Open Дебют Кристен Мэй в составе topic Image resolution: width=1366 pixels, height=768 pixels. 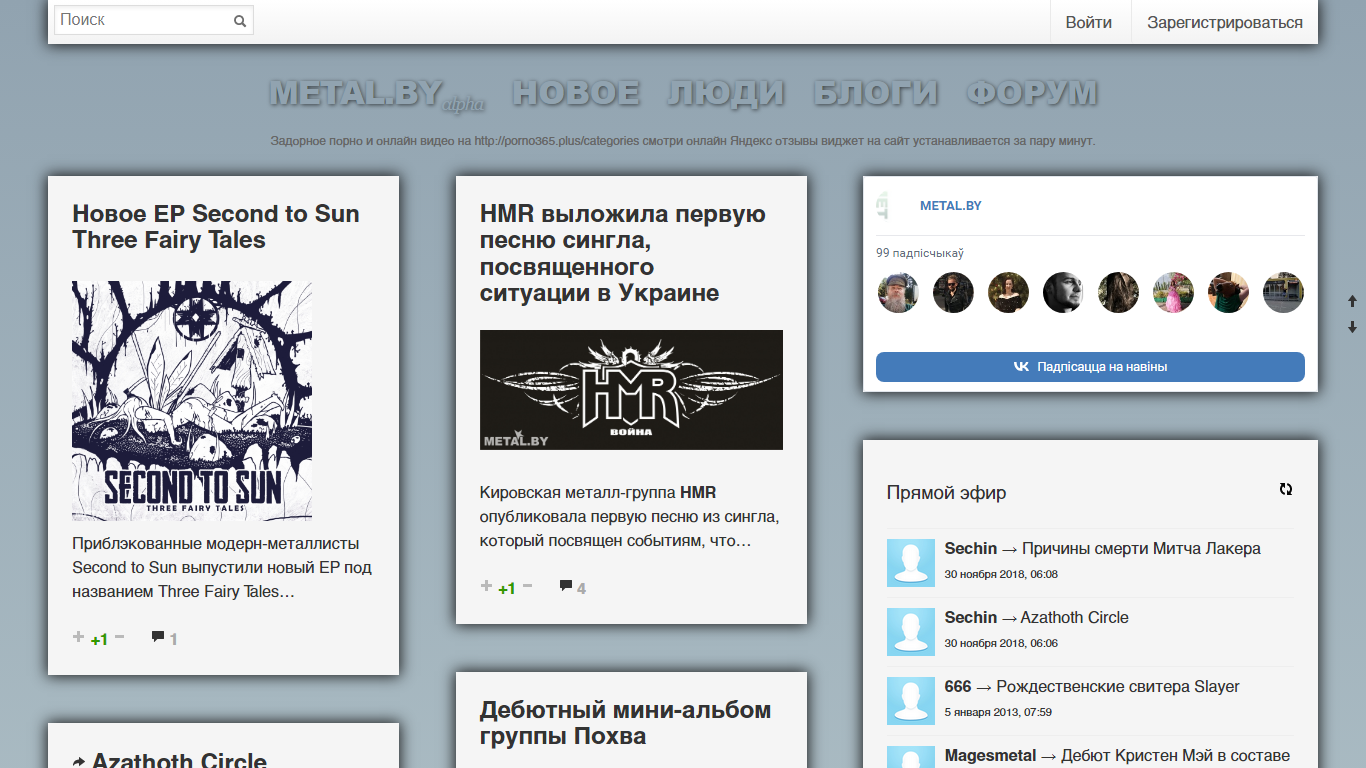click(x=1175, y=755)
